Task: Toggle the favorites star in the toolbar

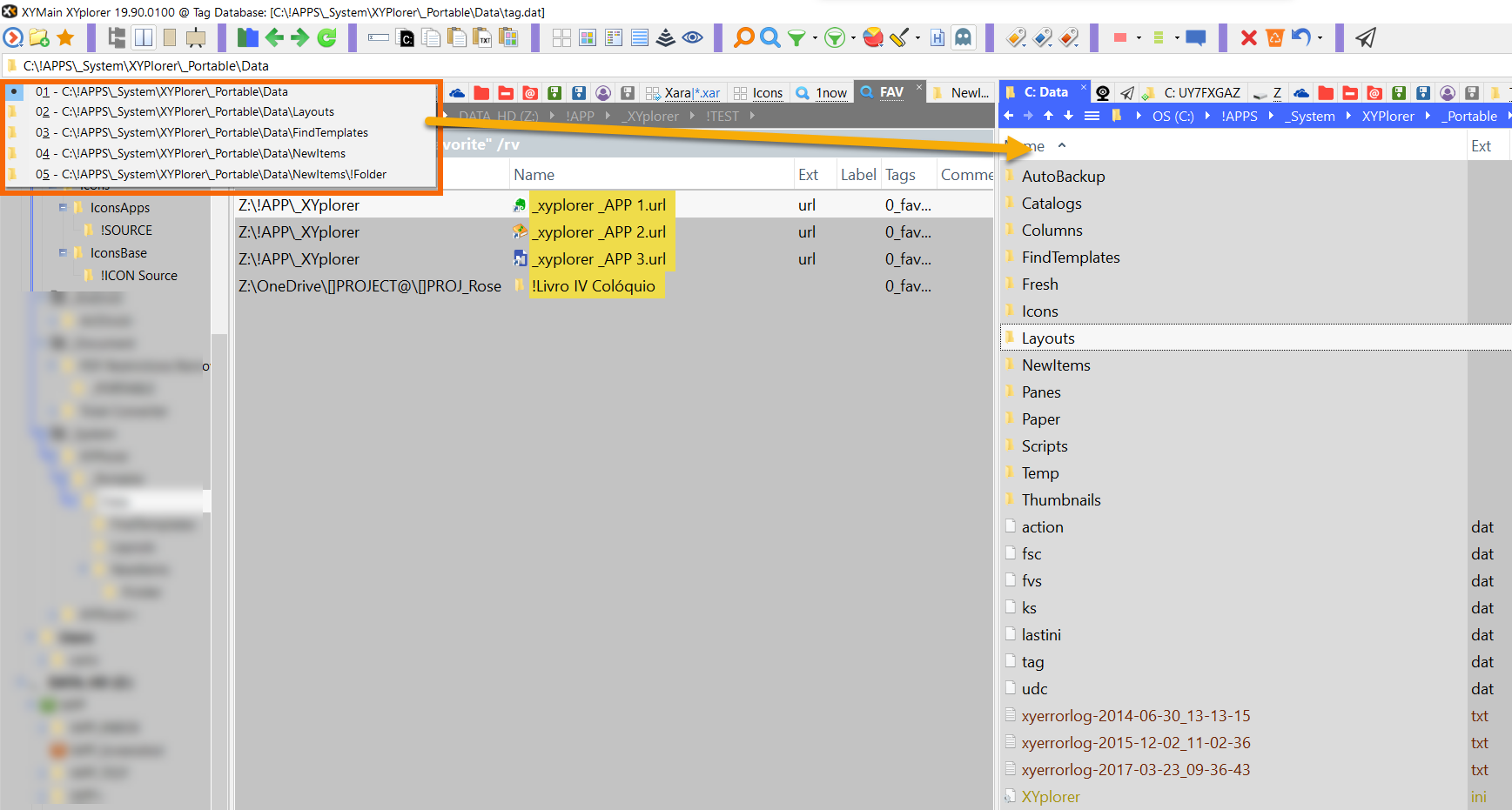Action: 65,37
